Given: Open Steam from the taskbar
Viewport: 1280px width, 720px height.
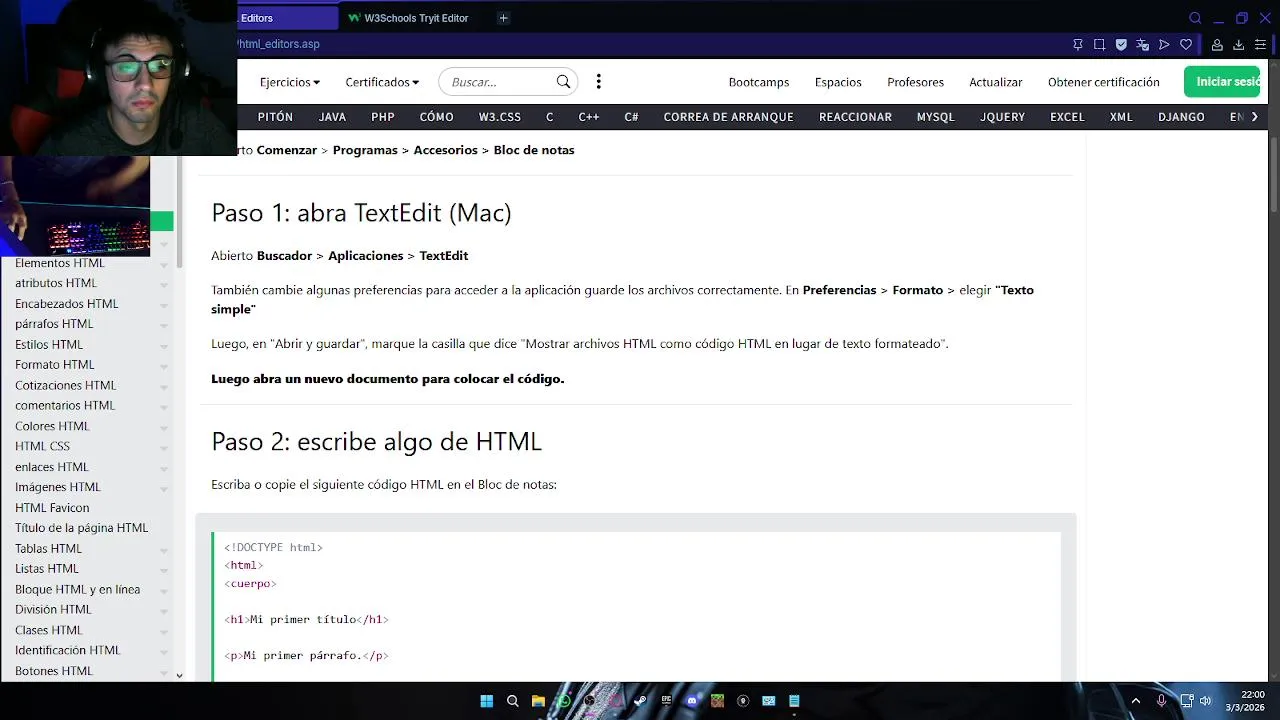Looking at the screenshot, I should coord(640,701).
